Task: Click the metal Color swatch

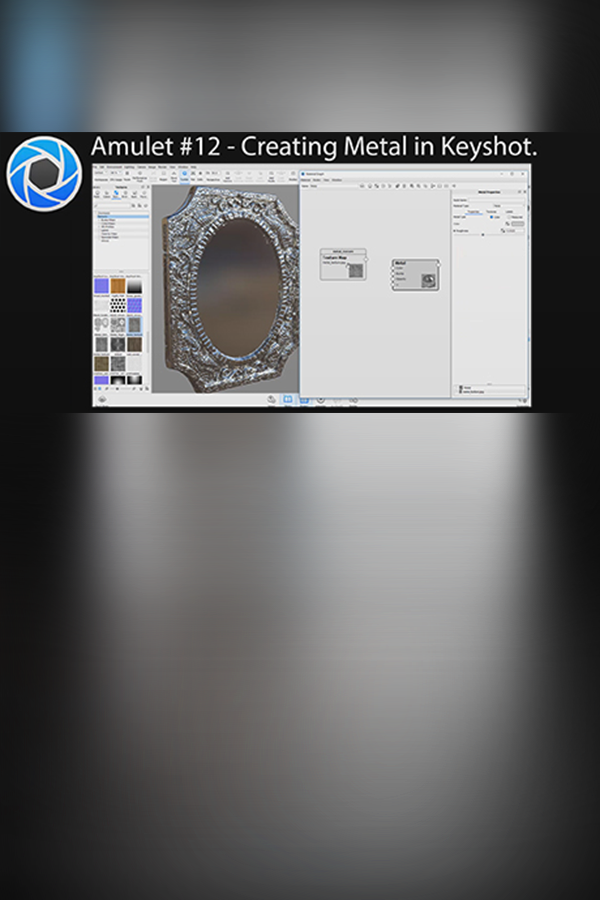Action: point(518,224)
